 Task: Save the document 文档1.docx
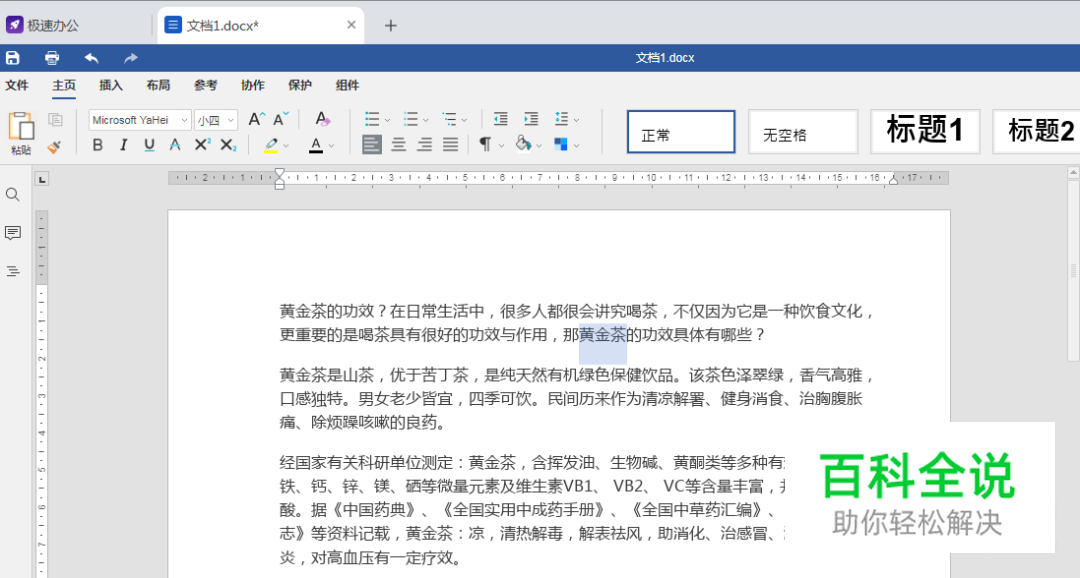click(x=13, y=58)
